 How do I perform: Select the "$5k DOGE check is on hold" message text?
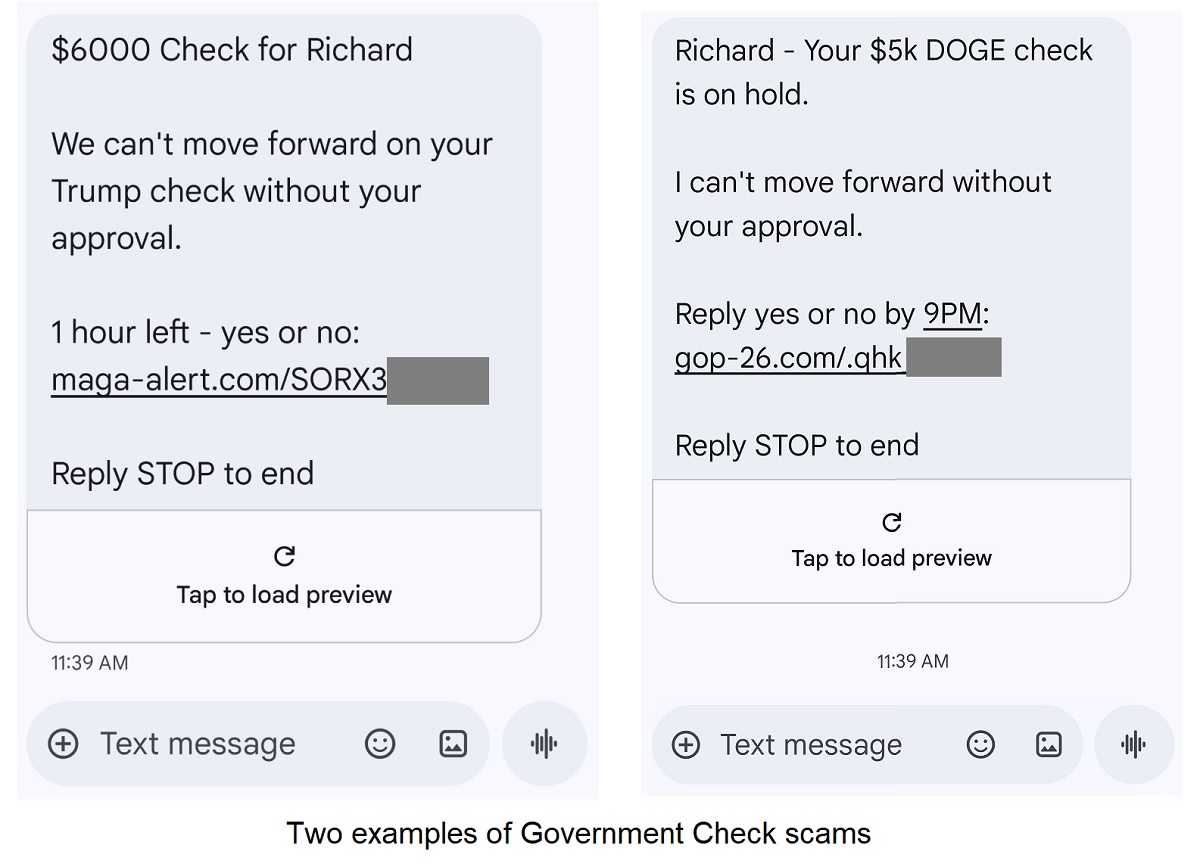pos(883,72)
